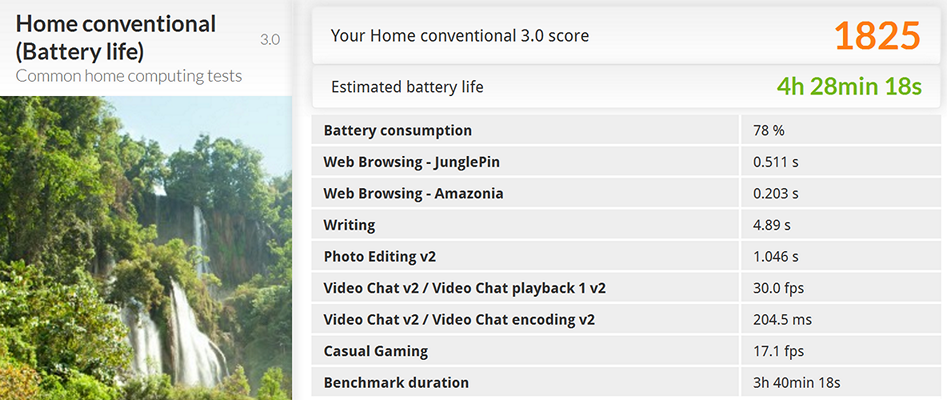Select the Casual Gaming row label

(376, 351)
